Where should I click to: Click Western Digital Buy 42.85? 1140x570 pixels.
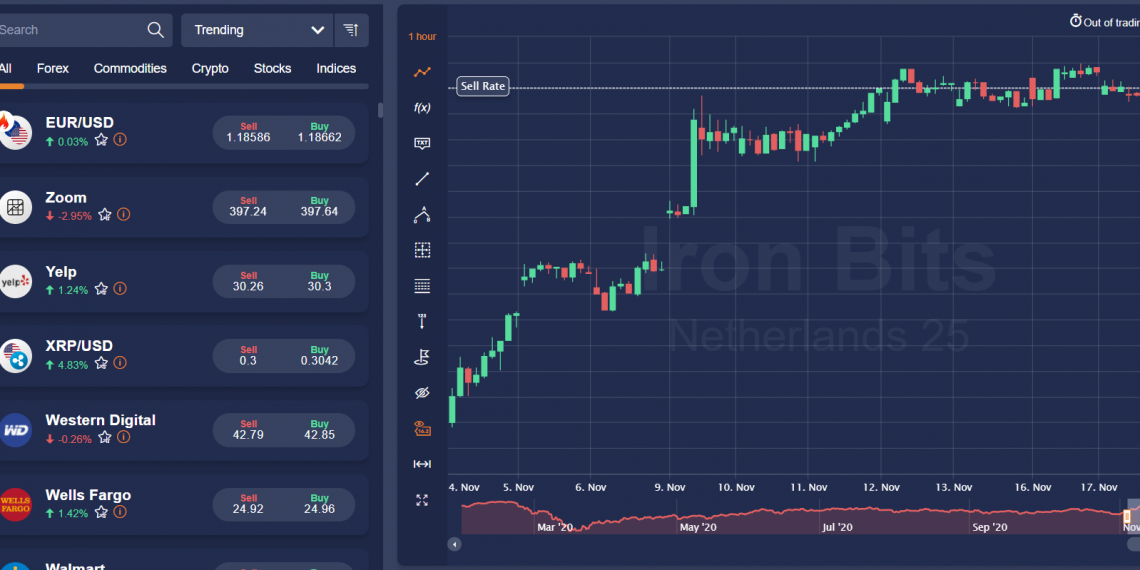[x=319, y=430]
